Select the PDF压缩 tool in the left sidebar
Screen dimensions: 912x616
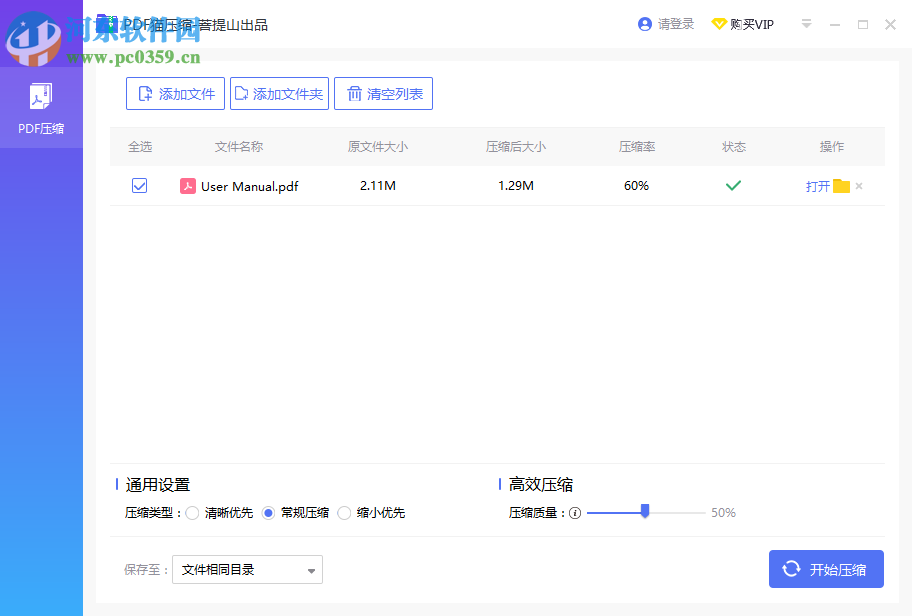coord(41,105)
